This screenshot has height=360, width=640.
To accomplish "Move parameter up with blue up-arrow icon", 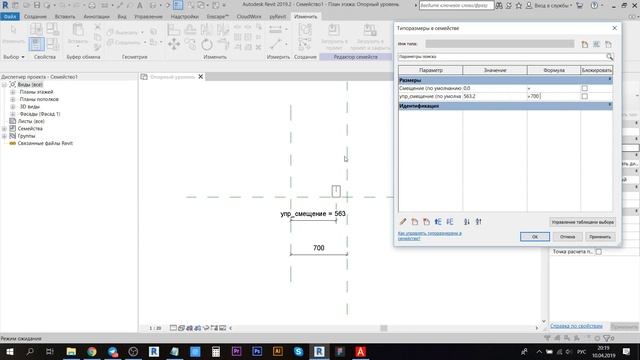I will [x=438, y=222].
